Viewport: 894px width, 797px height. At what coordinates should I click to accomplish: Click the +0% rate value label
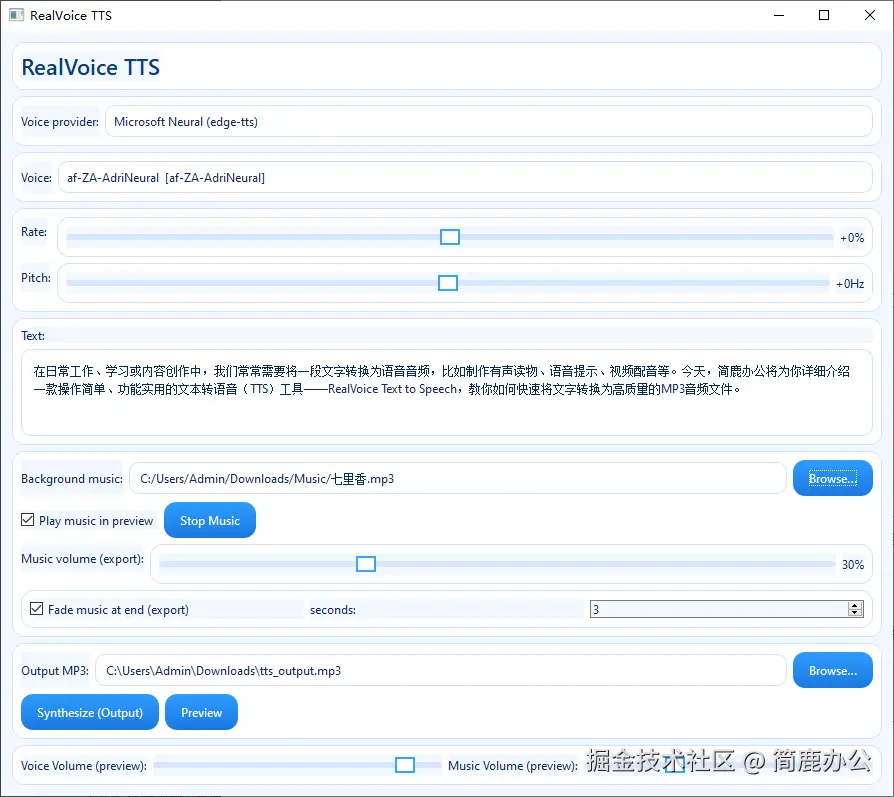click(x=852, y=238)
